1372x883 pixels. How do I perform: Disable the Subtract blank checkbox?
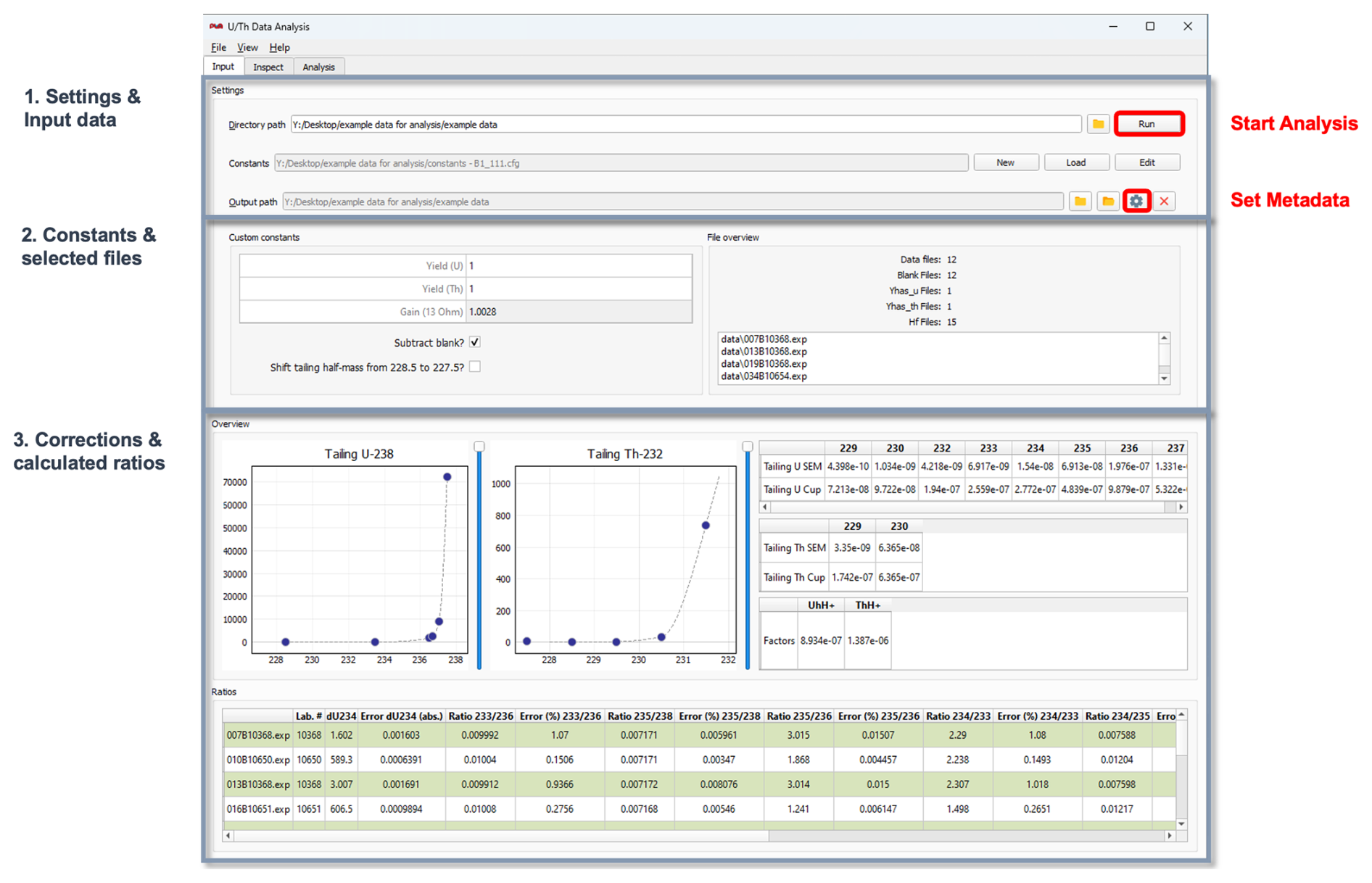[x=475, y=342]
